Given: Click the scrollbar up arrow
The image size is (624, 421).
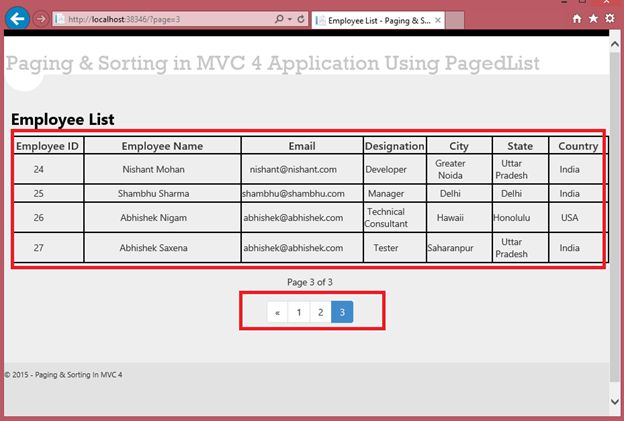Looking at the screenshot, I should (615, 44).
